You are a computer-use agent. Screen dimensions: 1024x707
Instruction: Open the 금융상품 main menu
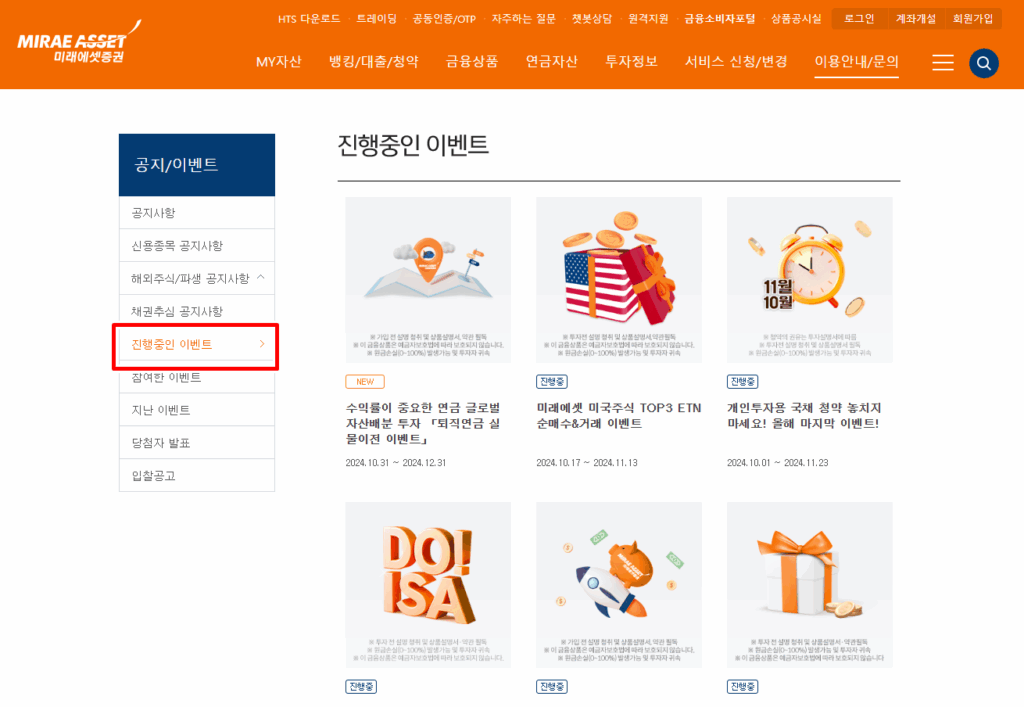[472, 62]
